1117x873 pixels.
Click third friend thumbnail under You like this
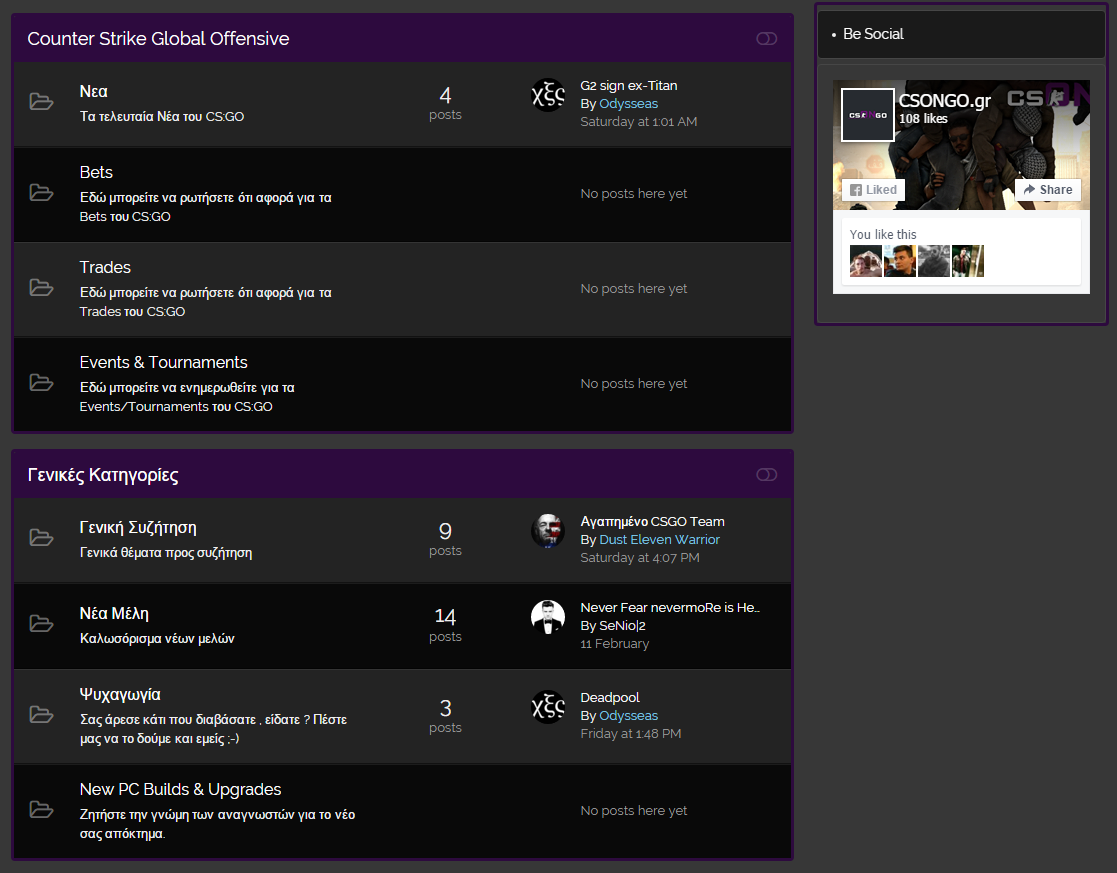tap(934, 261)
